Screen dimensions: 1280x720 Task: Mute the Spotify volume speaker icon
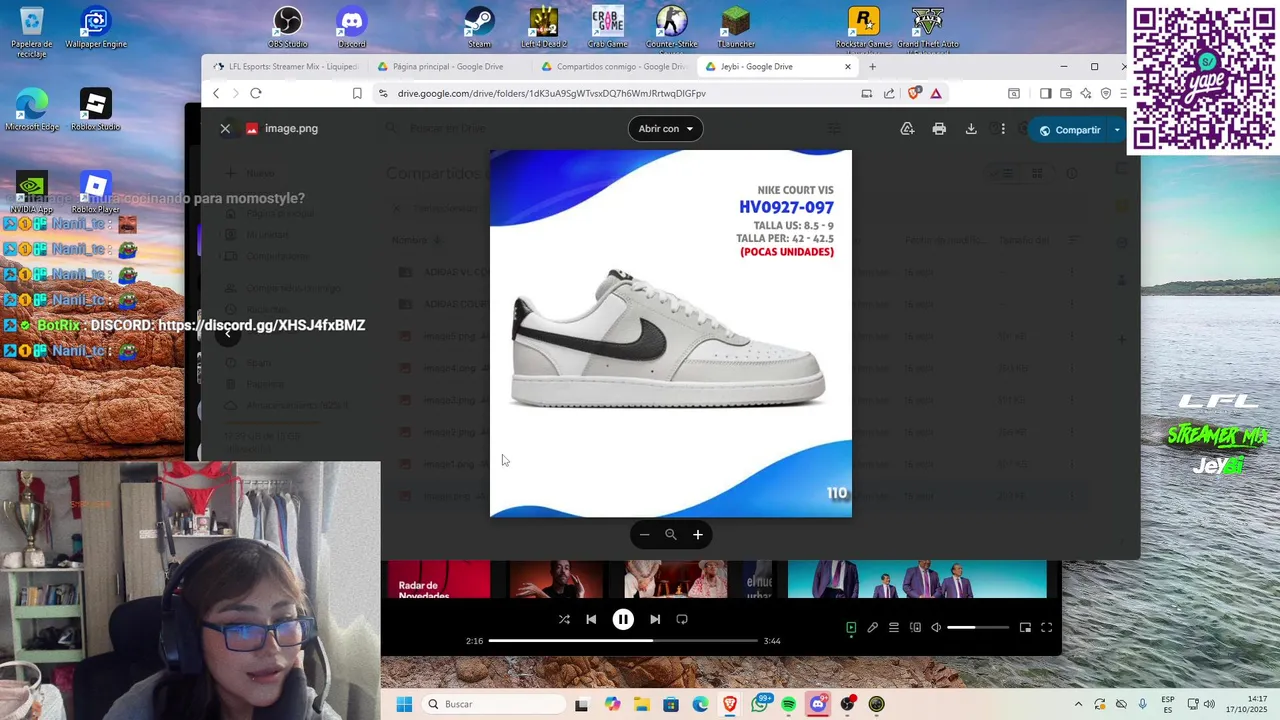[x=936, y=628]
